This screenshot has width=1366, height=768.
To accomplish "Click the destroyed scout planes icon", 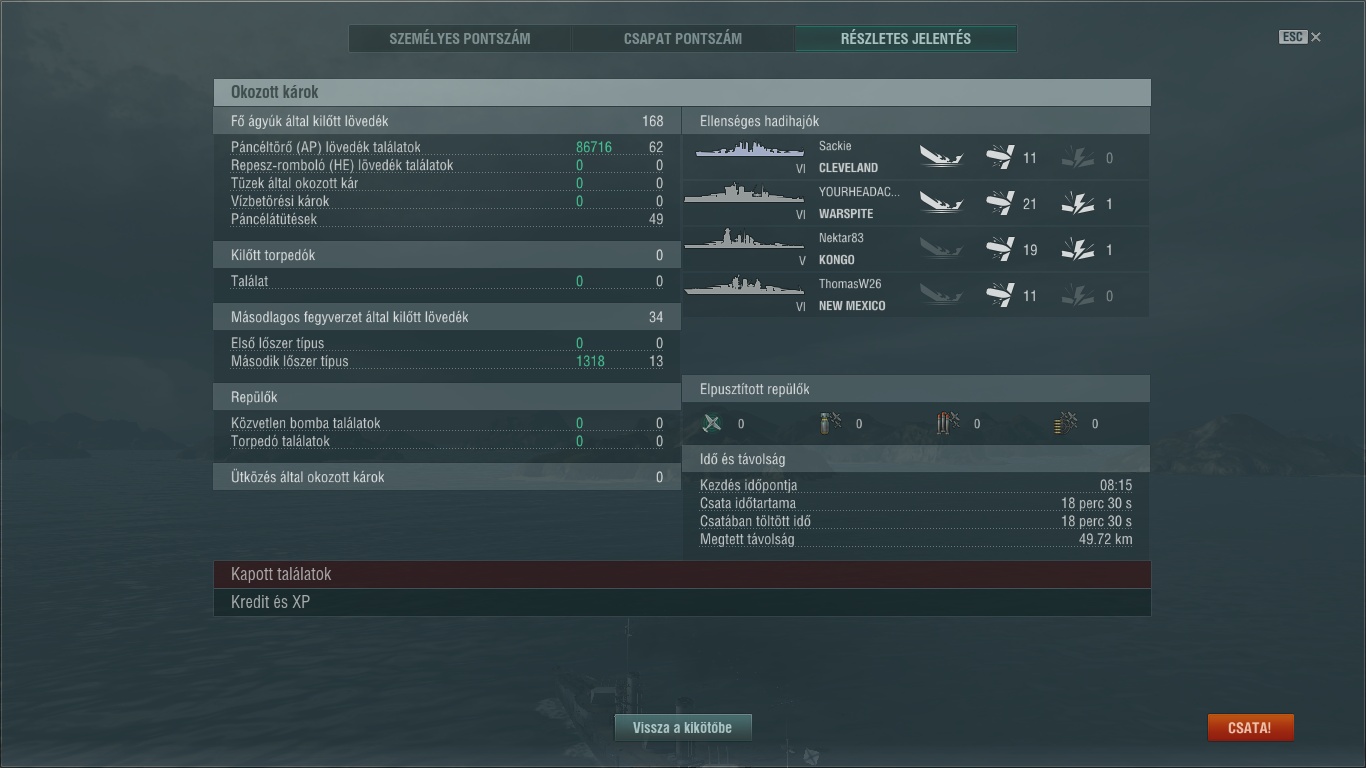I will pos(1065,424).
